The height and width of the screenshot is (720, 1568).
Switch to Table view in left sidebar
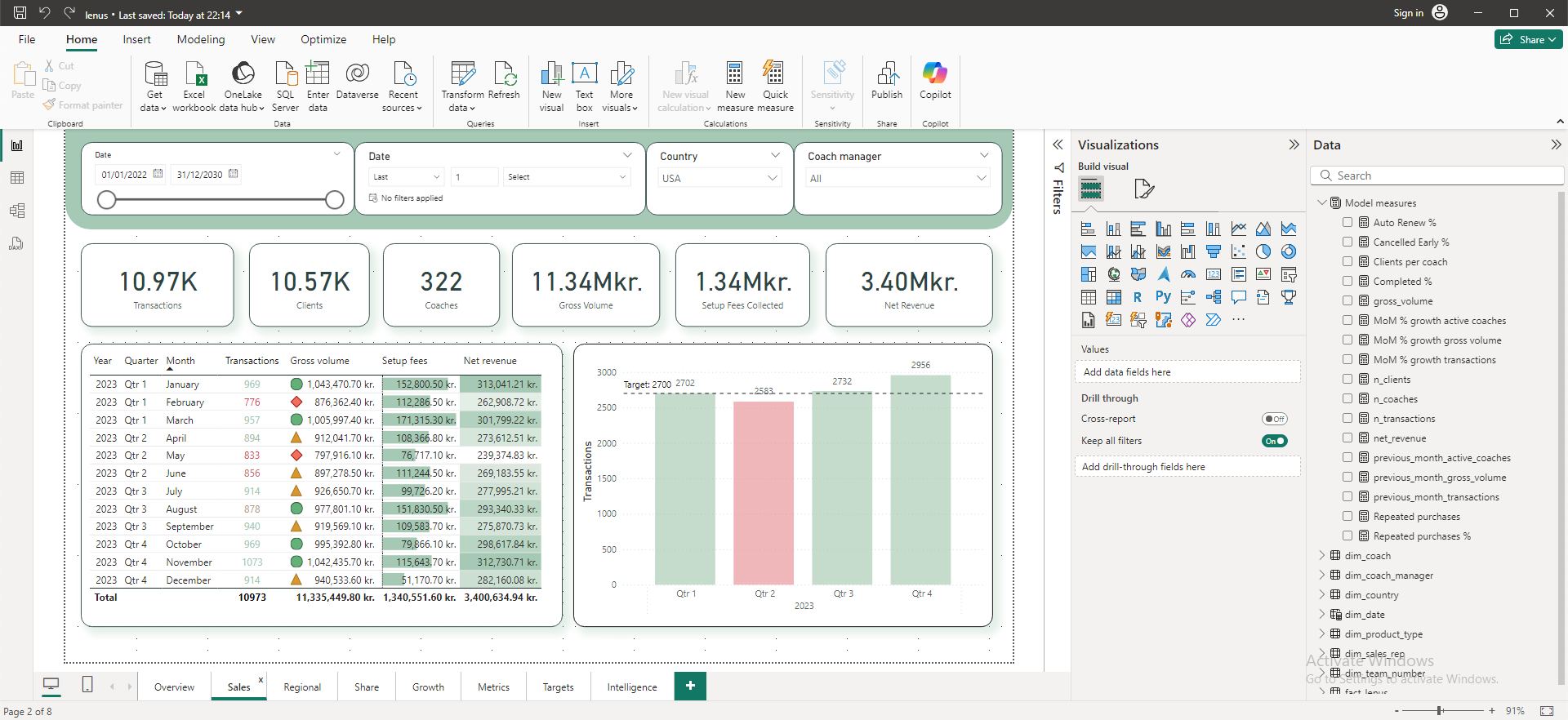(16, 178)
